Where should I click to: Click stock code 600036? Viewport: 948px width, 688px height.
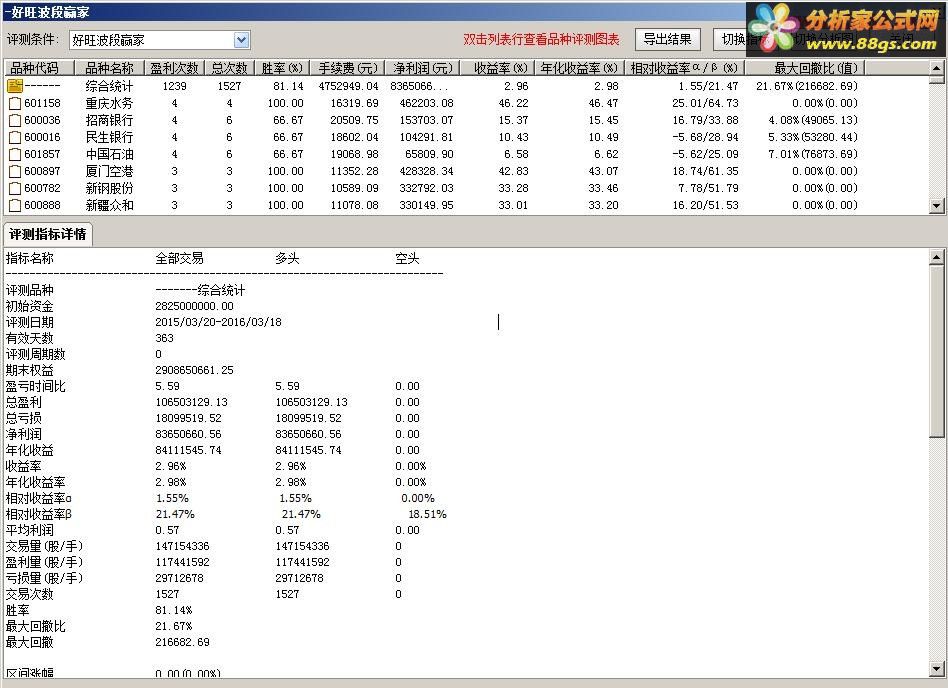click(x=42, y=120)
